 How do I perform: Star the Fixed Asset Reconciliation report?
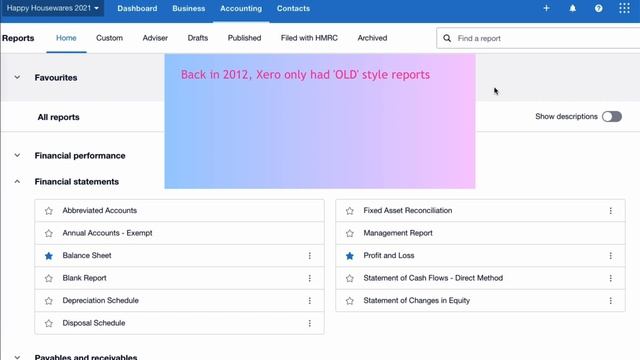click(x=349, y=211)
